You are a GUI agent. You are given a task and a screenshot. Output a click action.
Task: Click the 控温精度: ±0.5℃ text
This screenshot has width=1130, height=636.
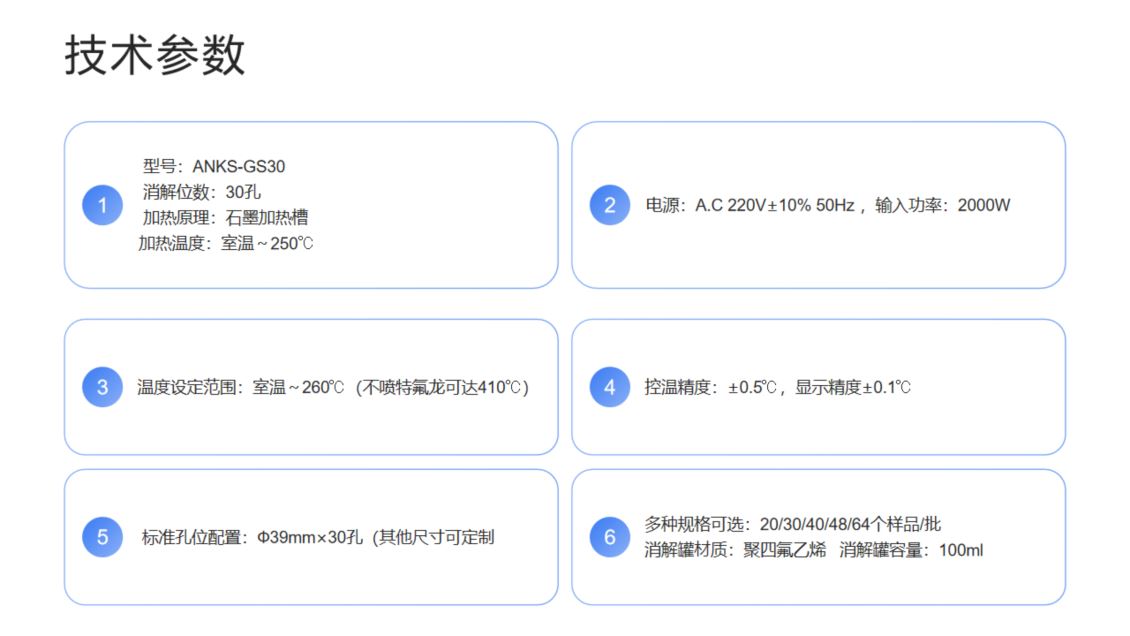tap(710, 387)
